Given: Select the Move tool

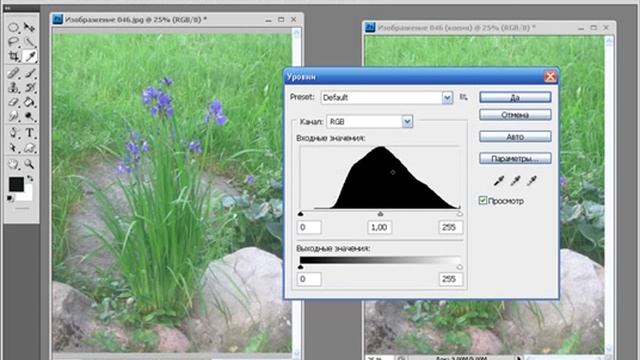Looking at the screenshot, I should pyautogui.click(x=29, y=28).
